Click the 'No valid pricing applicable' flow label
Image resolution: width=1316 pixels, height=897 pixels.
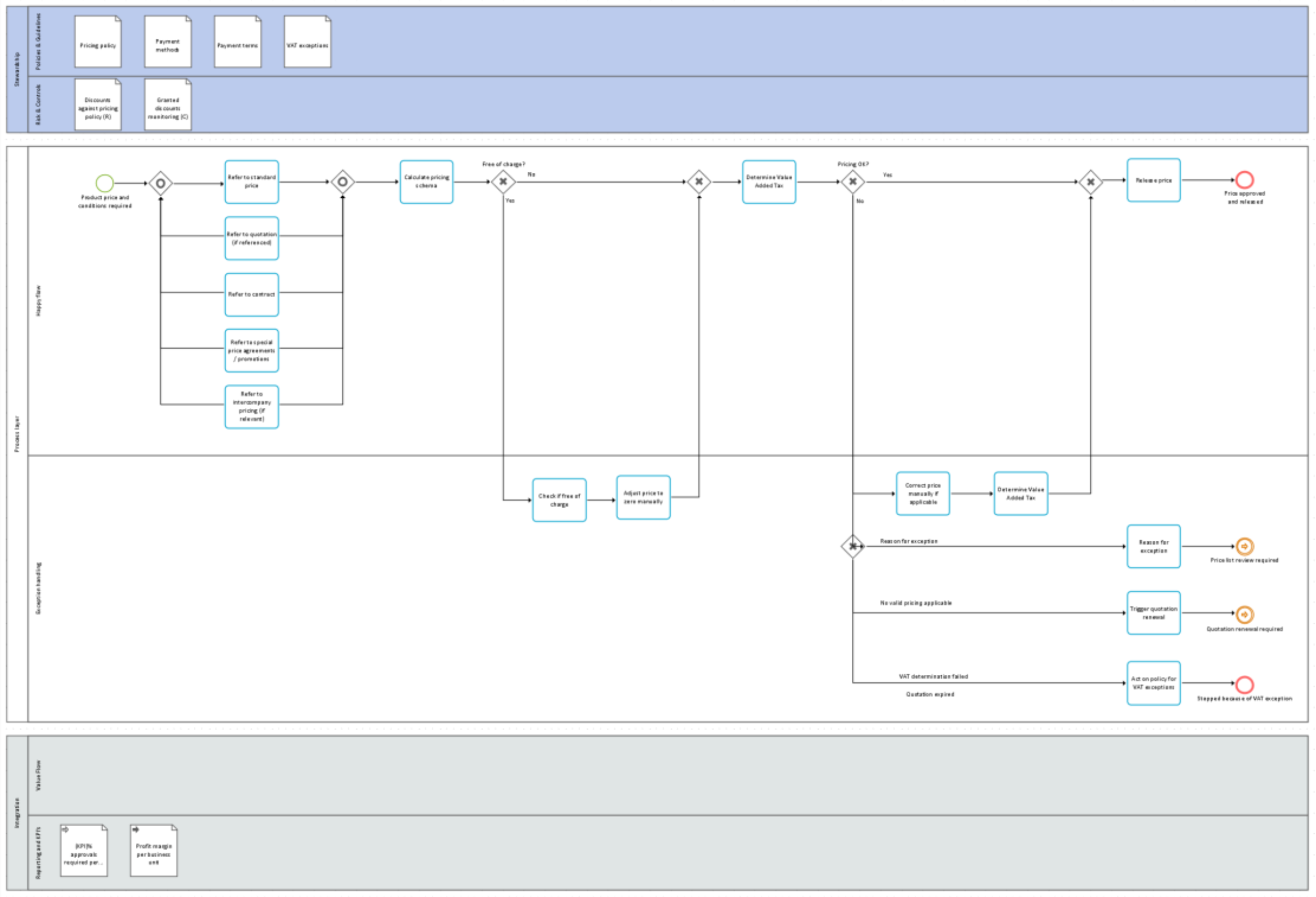click(x=916, y=603)
